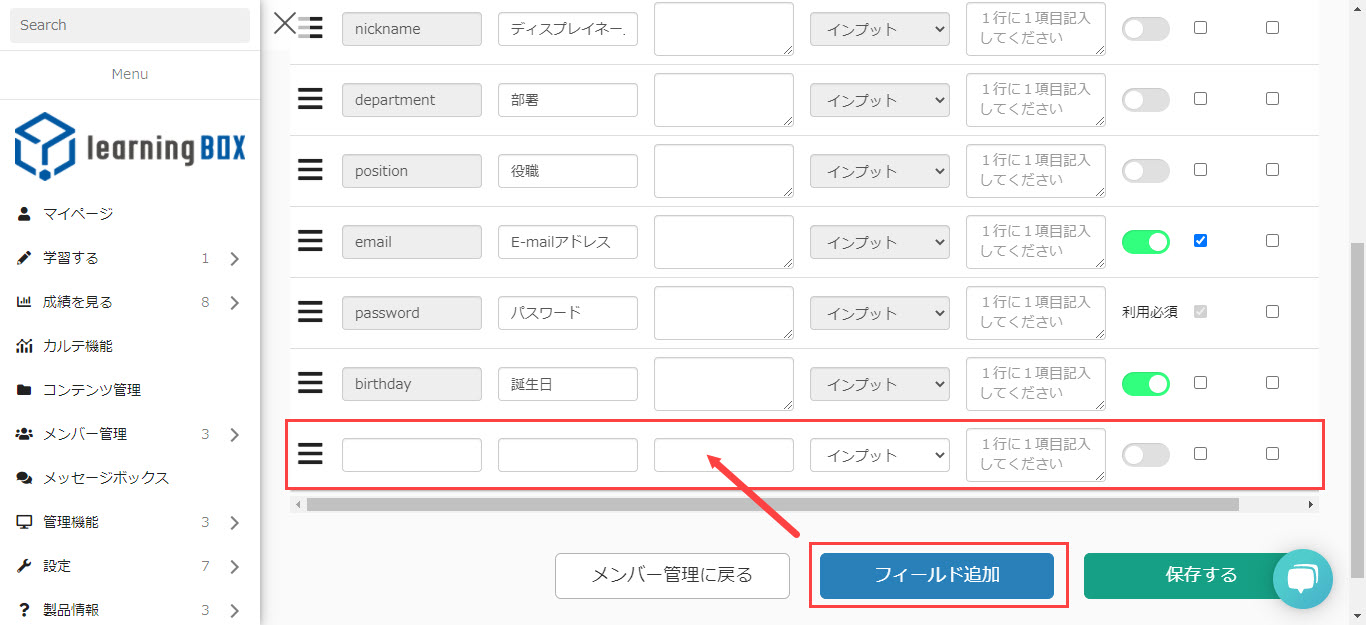Click the horizontal scrollbar under the table
Viewport: 1366px width, 625px height.
772,505
